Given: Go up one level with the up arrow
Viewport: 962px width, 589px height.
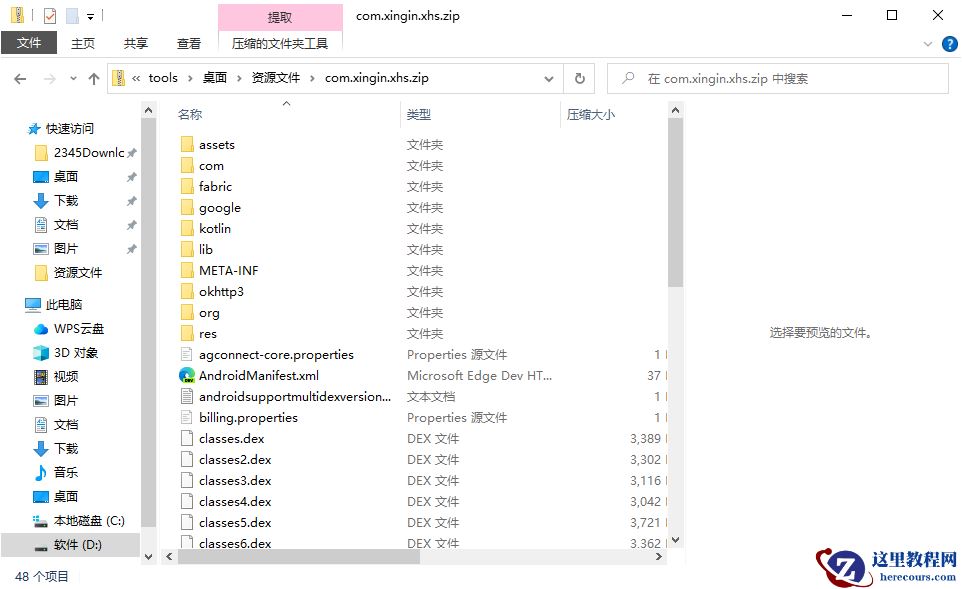Looking at the screenshot, I should pyautogui.click(x=93, y=78).
